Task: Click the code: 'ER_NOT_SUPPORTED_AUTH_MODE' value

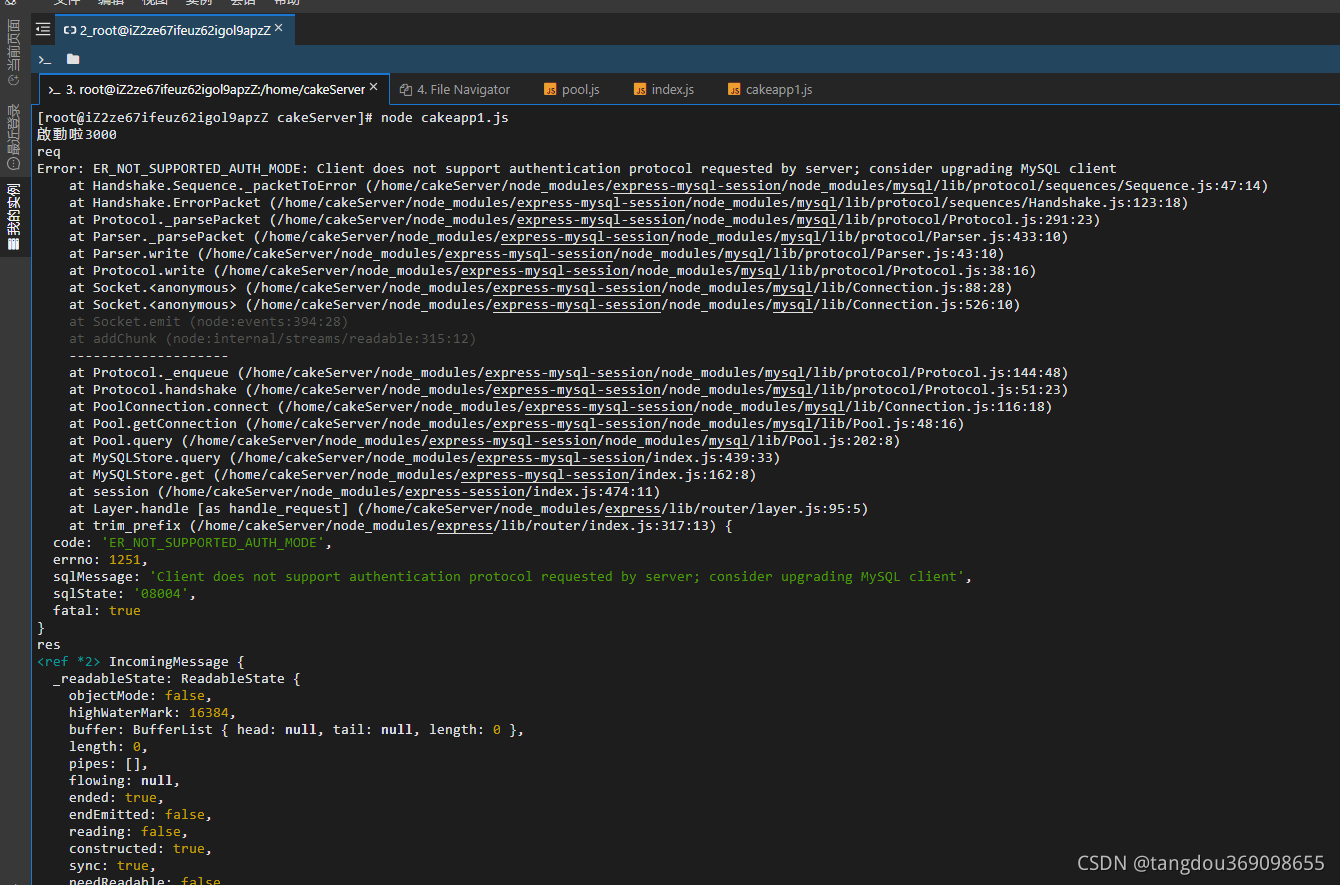Action: (213, 543)
